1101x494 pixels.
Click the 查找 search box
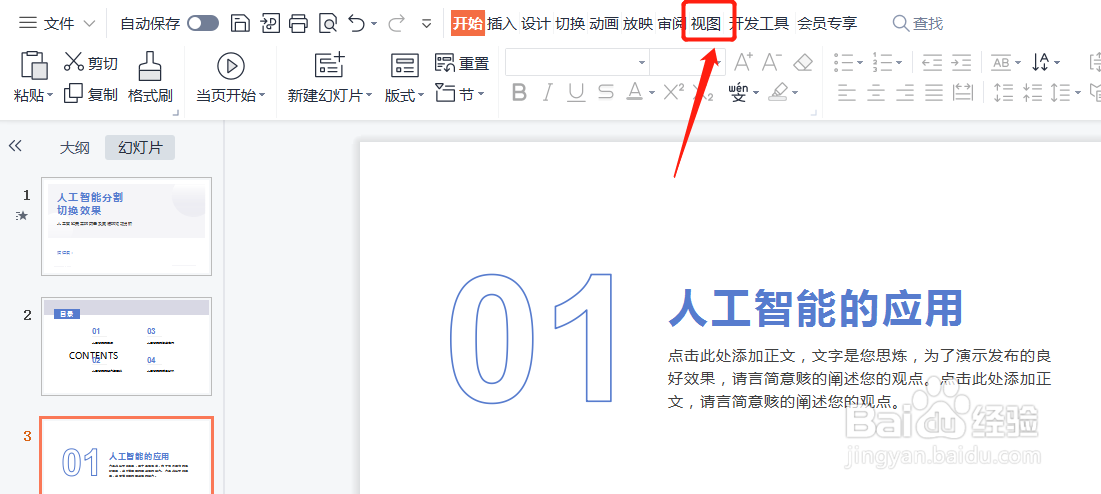pyautogui.click(x=918, y=24)
